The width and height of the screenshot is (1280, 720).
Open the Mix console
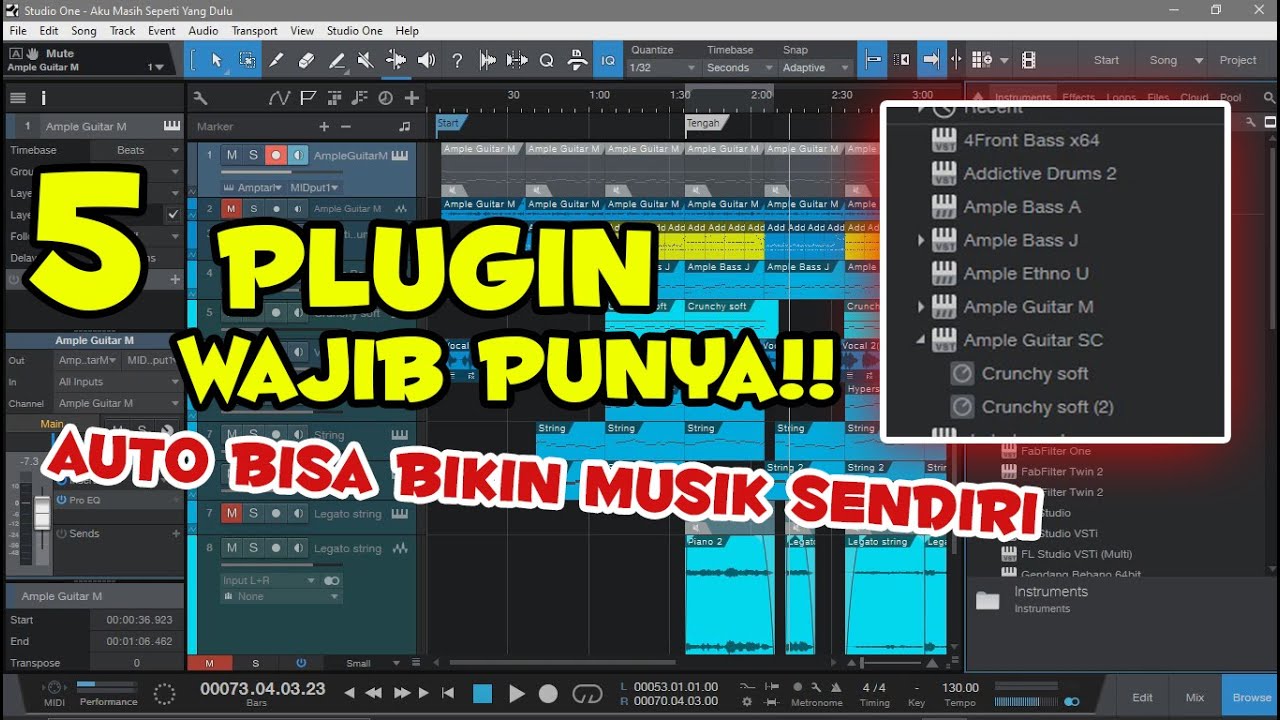click(x=1195, y=697)
